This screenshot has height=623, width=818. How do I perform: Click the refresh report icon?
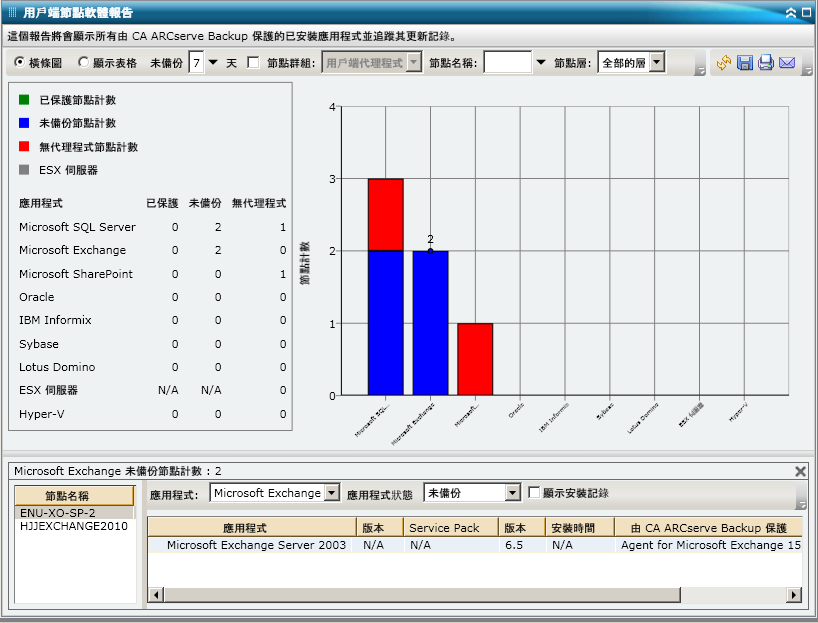(x=723, y=63)
